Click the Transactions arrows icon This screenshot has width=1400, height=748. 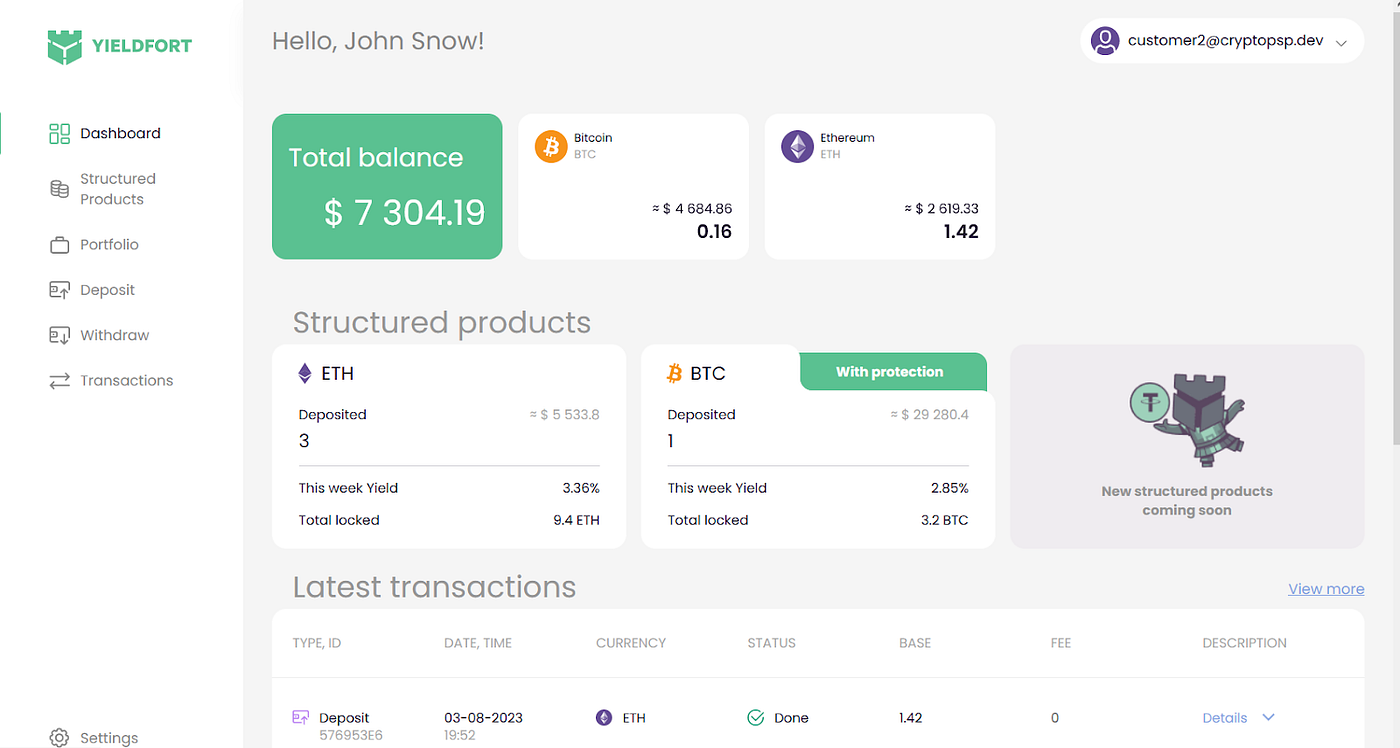pos(59,381)
